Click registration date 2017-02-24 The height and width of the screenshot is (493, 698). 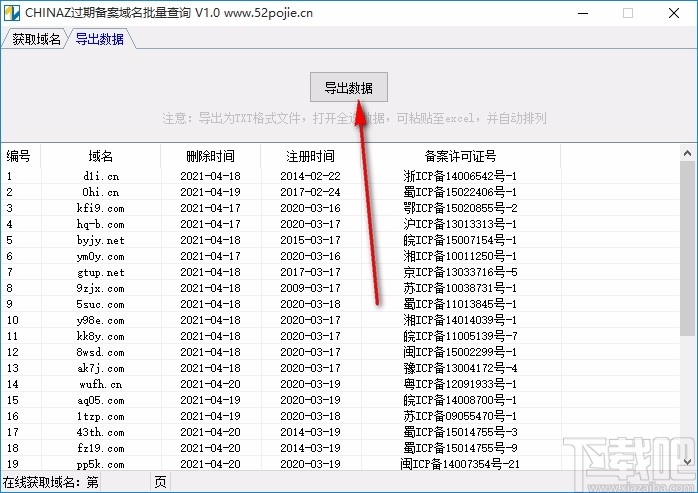310,192
